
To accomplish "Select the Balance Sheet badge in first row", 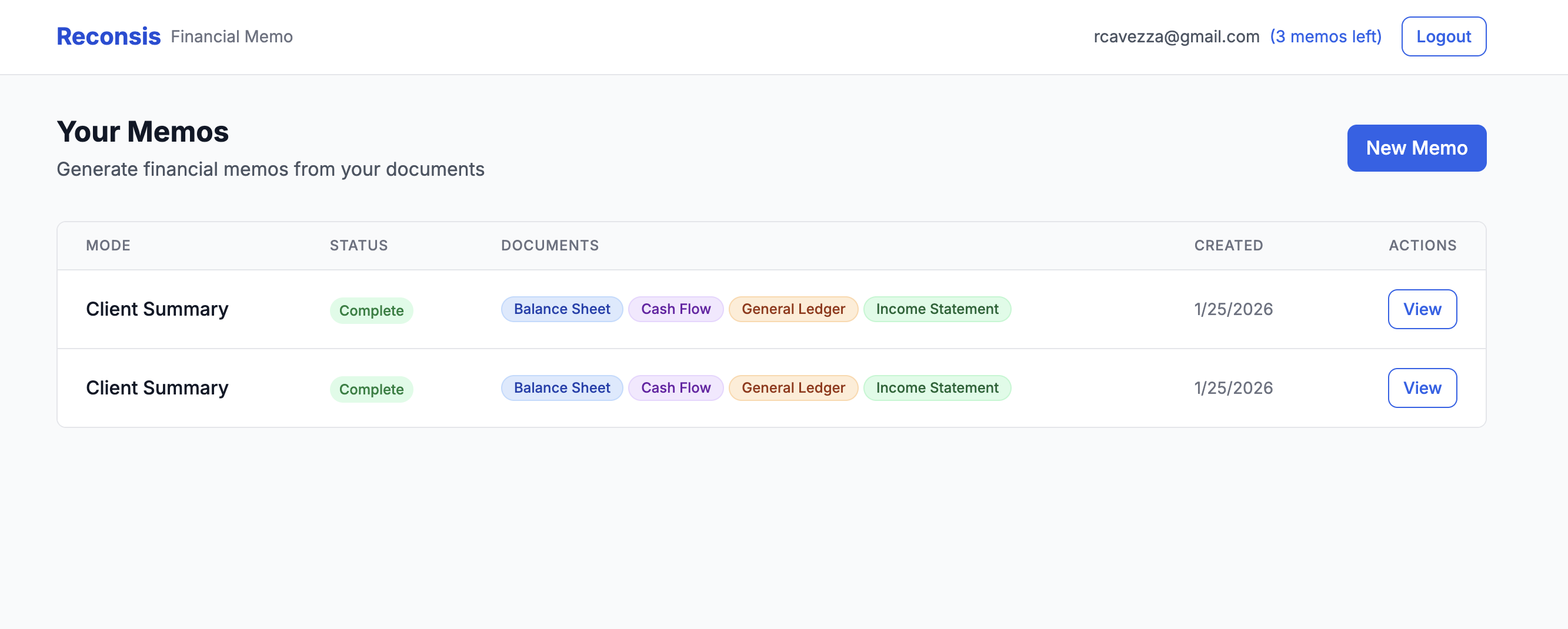I will (561, 309).
